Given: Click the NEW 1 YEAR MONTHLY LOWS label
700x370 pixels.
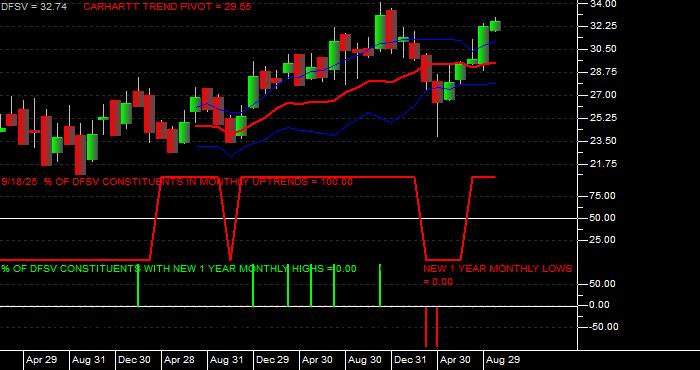Looking at the screenshot, I should [497, 275].
